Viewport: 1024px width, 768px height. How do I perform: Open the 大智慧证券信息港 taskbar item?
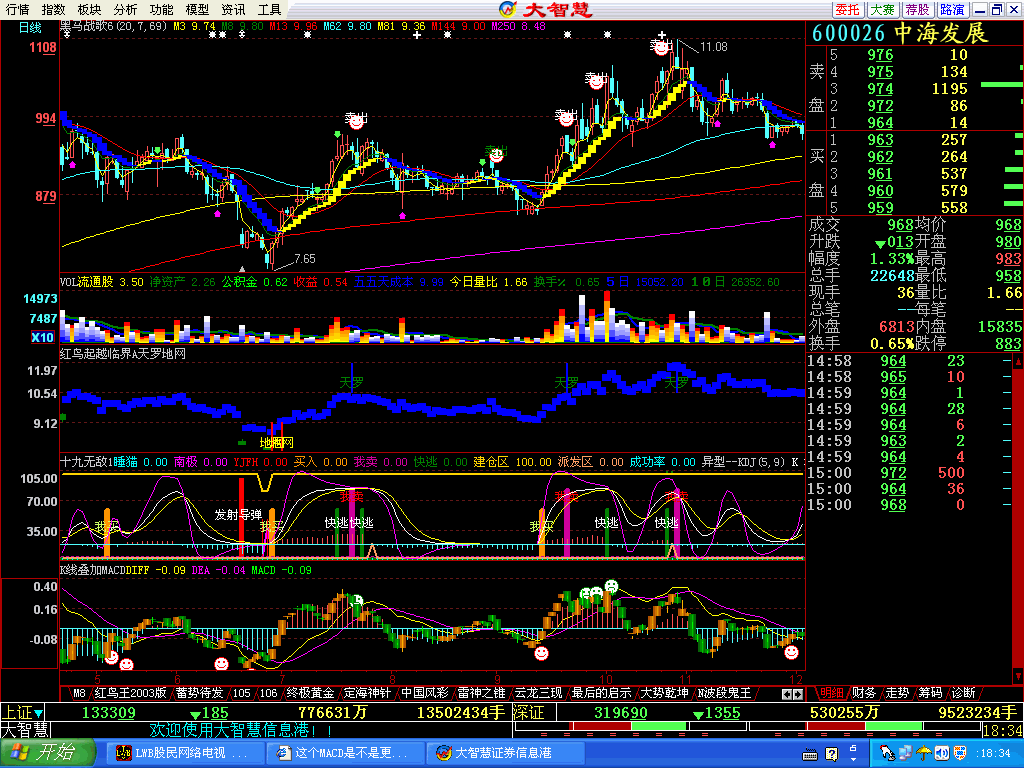503,753
